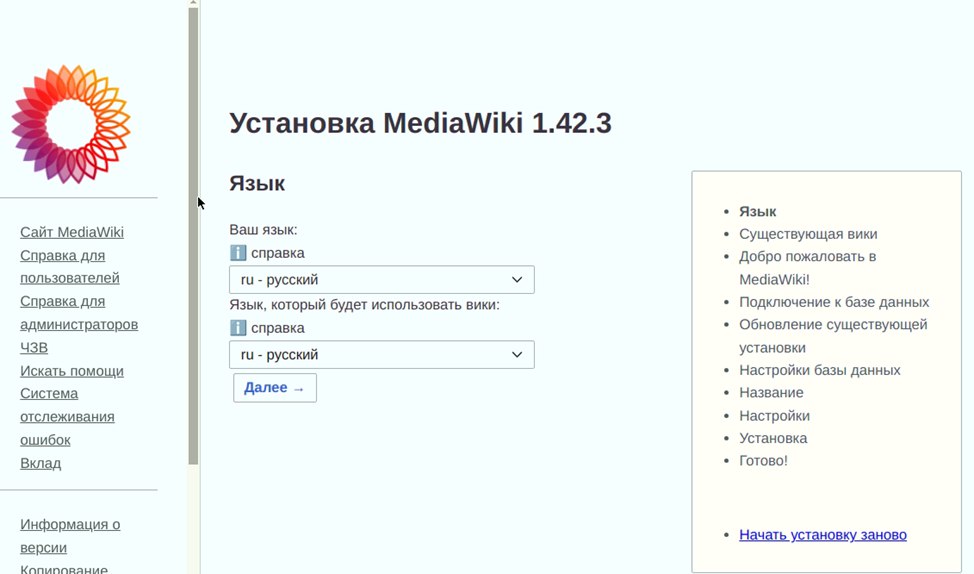Click the MediaWiki sunflower logo
Image resolution: width=974 pixels, height=574 pixels.
(71, 124)
